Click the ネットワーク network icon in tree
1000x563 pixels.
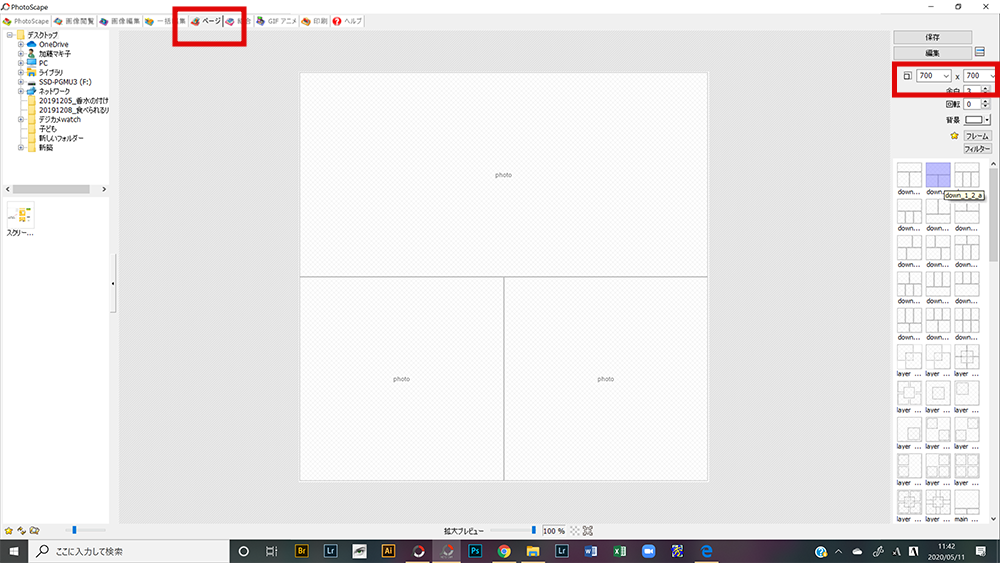tap(31, 91)
